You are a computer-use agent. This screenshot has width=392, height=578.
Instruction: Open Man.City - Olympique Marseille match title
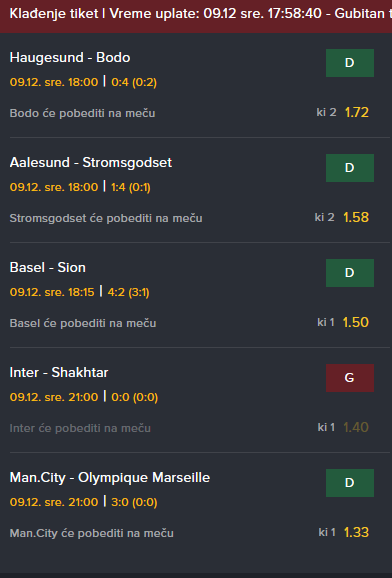110,478
